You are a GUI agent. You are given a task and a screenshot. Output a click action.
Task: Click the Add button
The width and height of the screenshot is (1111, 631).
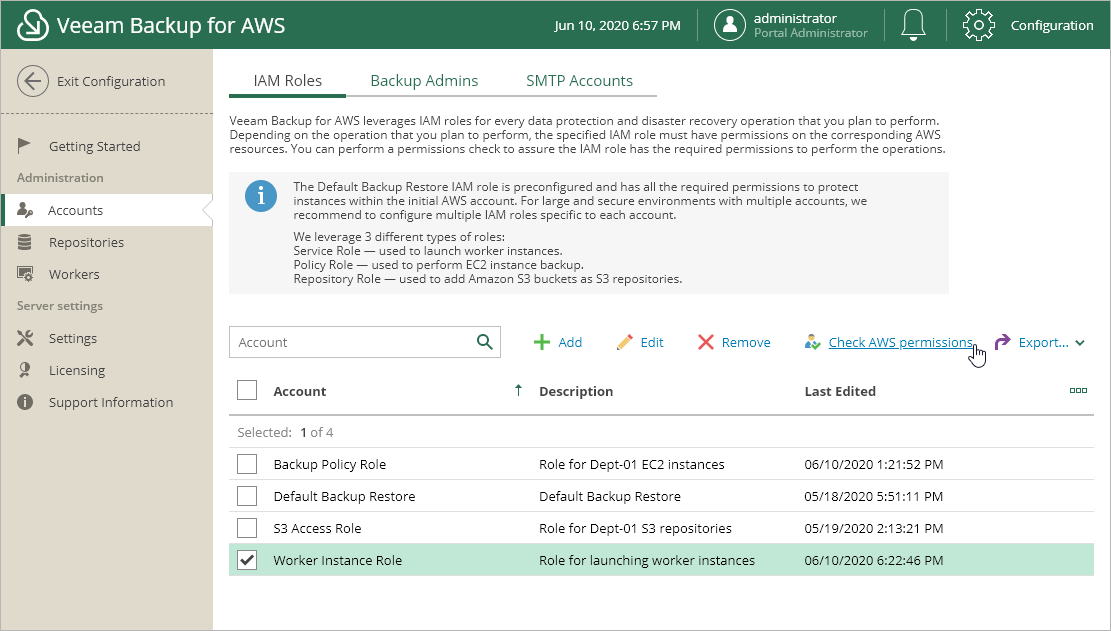pyautogui.click(x=558, y=342)
